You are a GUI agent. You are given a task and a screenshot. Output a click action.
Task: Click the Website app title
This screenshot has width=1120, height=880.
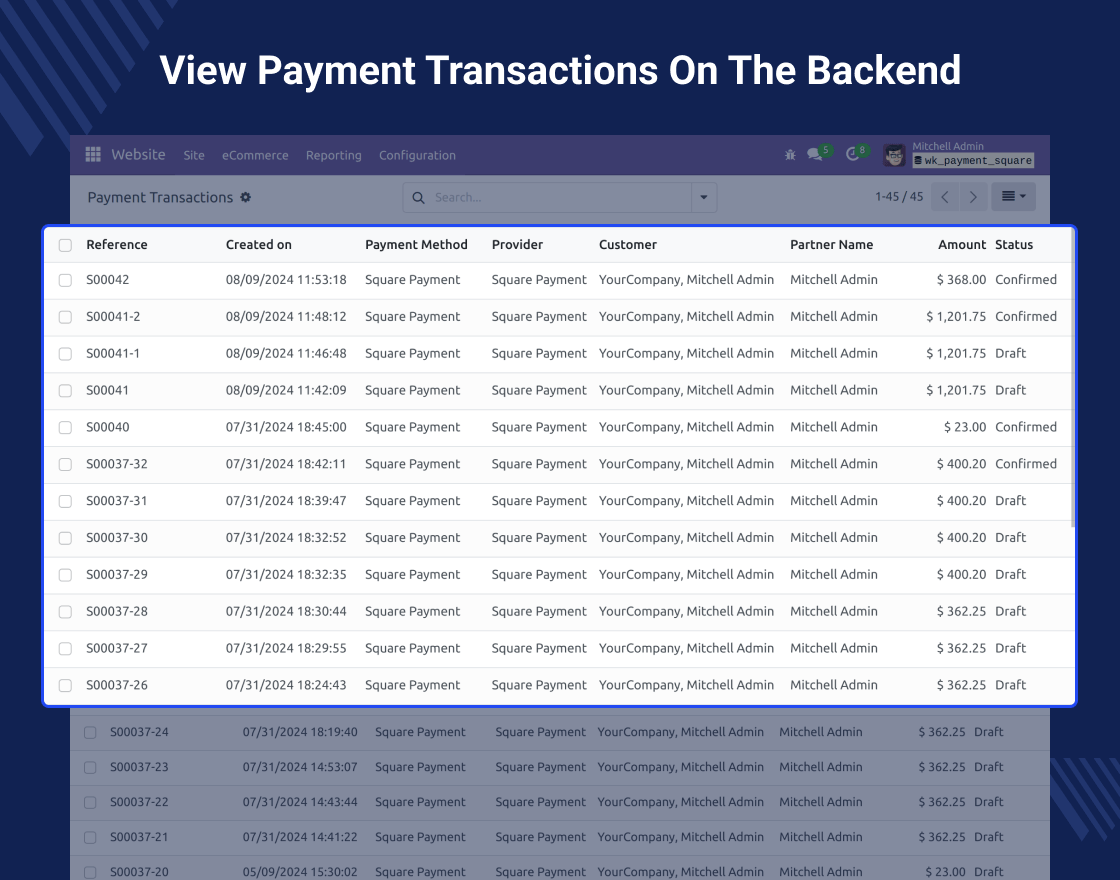138,154
